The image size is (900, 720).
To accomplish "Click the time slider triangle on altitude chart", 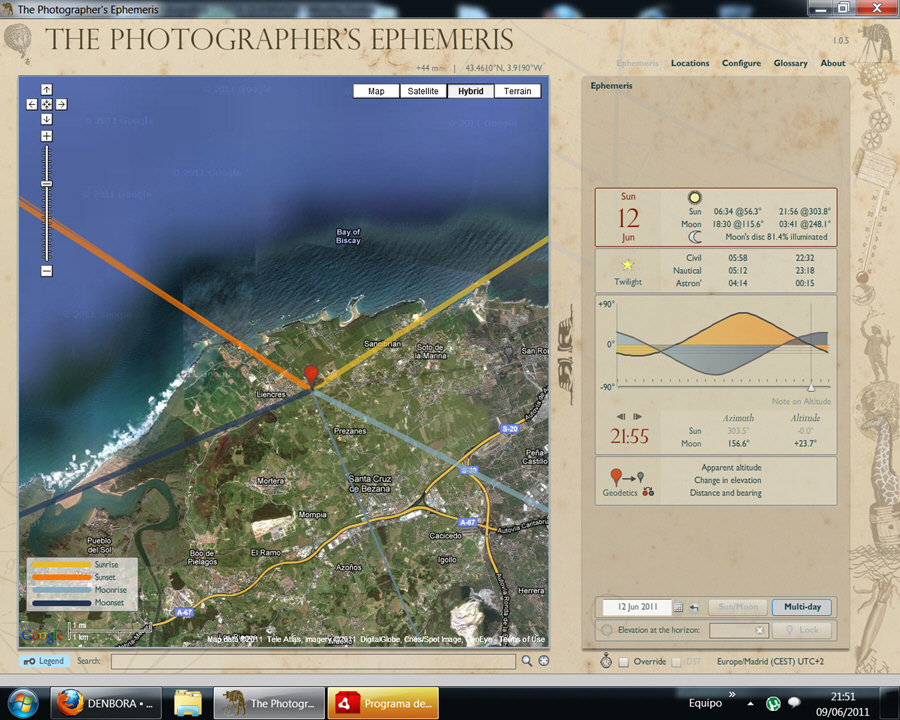I will tap(811, 387).
